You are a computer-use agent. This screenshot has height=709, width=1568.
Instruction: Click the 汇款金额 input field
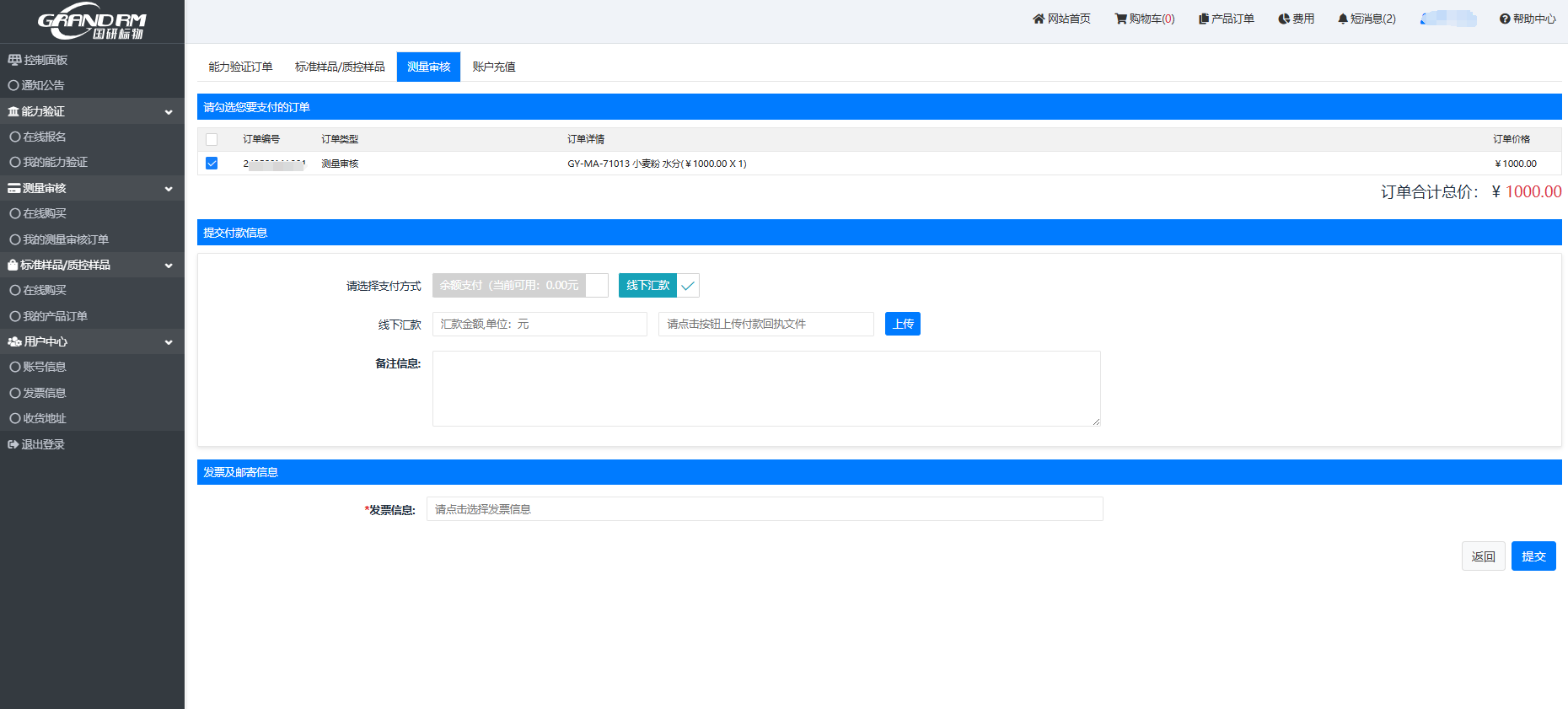(540, 324)
